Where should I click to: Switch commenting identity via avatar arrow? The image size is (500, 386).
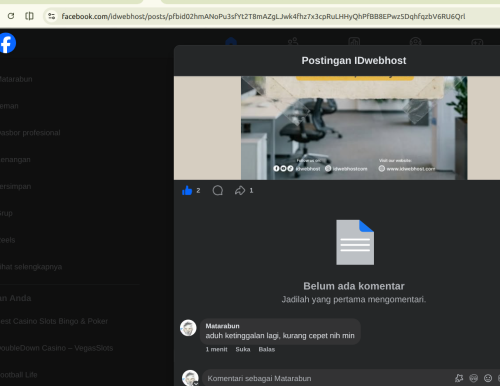coord(196,383)
